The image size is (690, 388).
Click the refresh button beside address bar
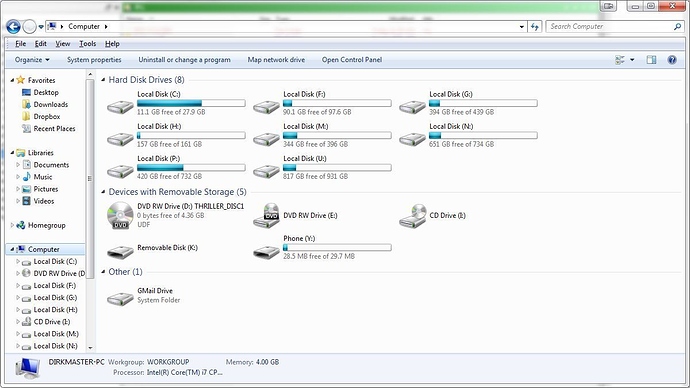click(535, 27)
